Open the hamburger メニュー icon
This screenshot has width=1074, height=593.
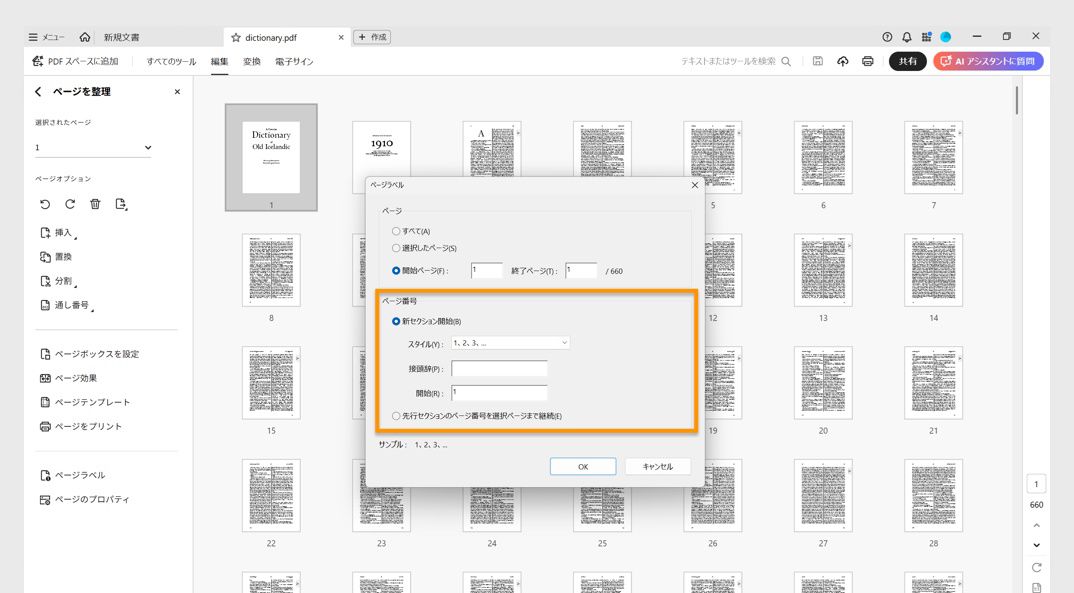pyautogui.click(x=33, y=37)
